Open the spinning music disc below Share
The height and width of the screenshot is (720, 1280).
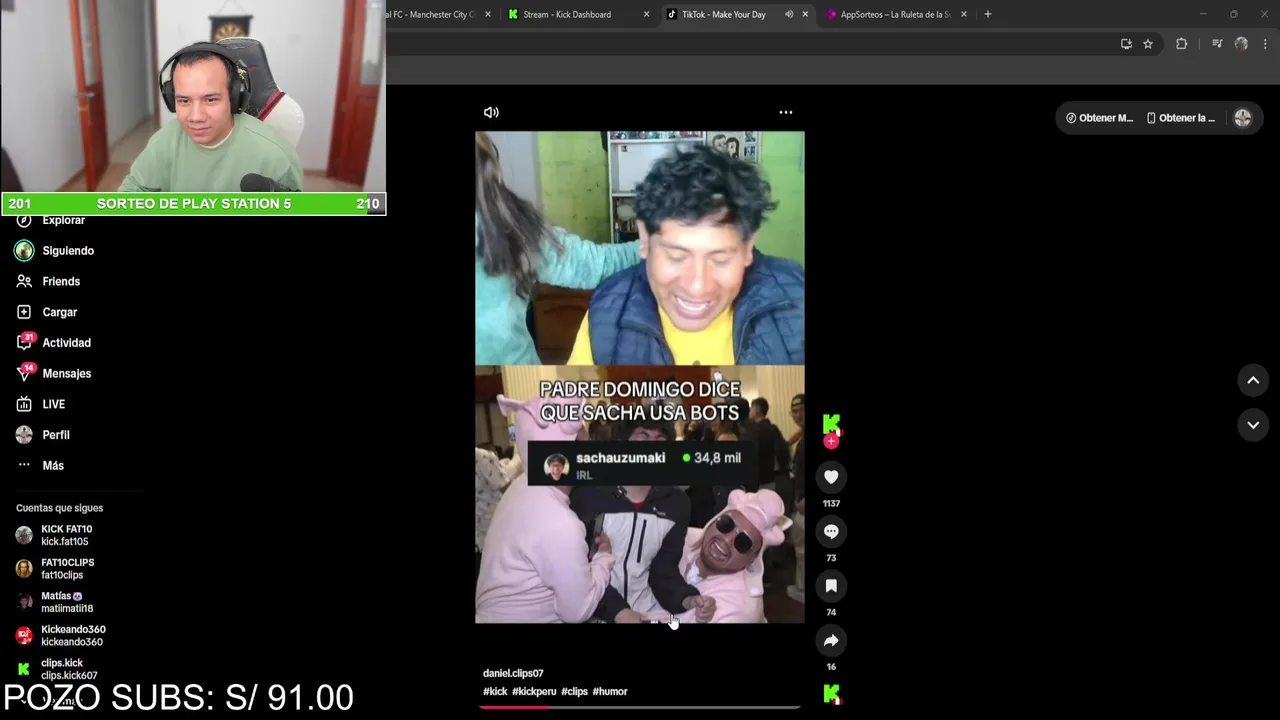pyautogui.click(x=831, y=693)
